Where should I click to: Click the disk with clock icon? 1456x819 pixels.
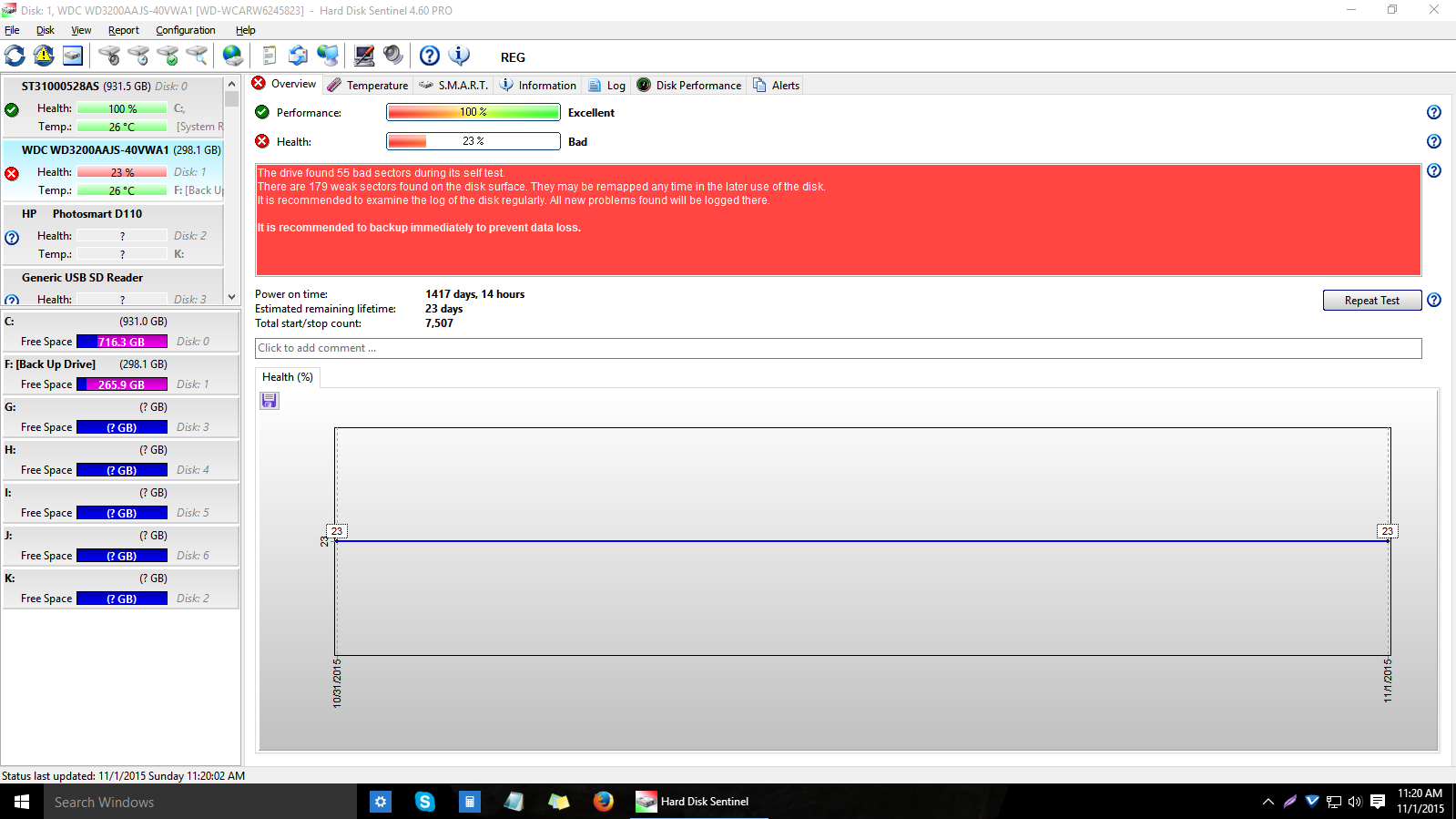pyautogui.click(x=138, y=56)
